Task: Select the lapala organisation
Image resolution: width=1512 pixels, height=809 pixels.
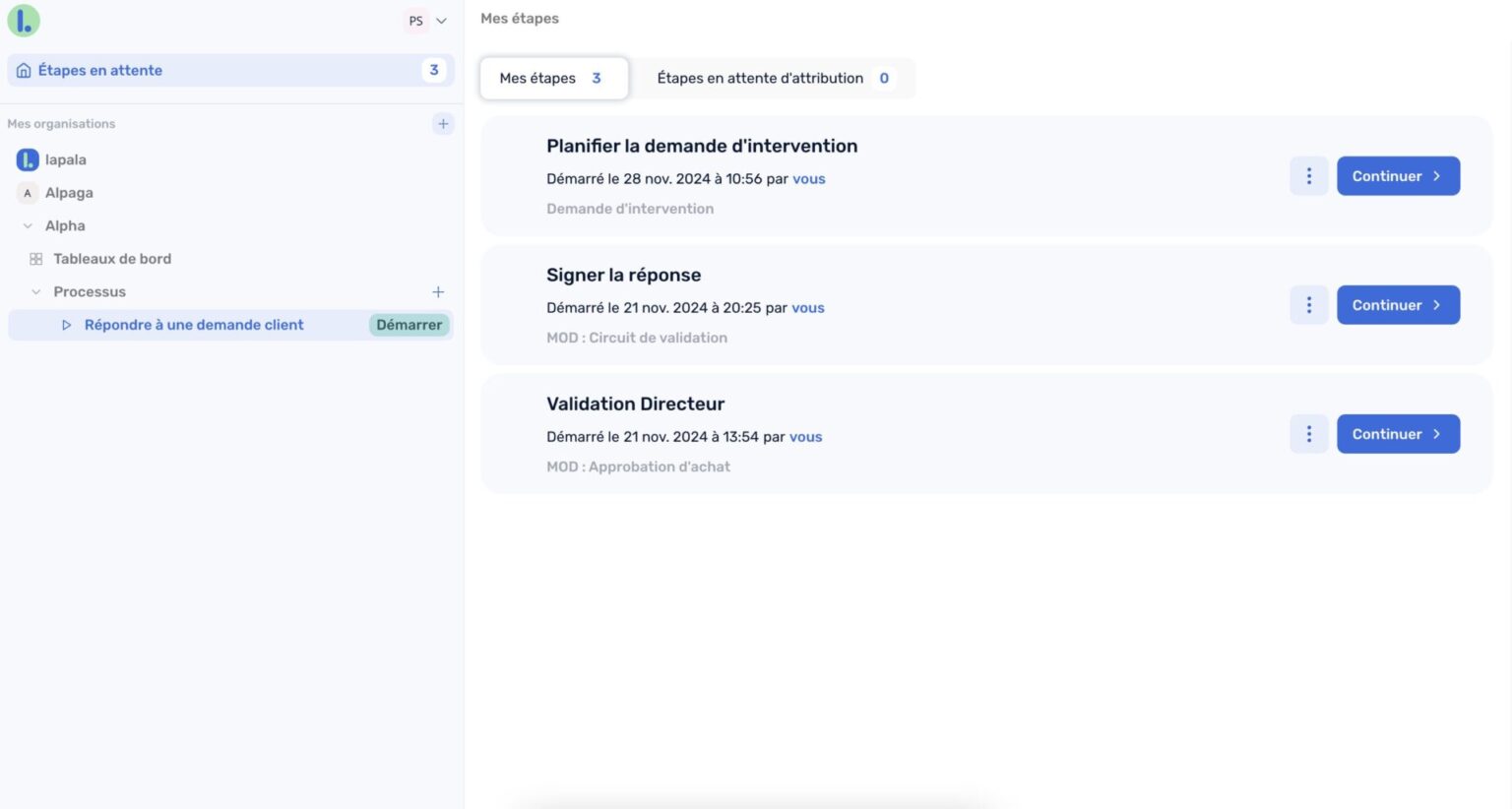Action: click(65, 159)
